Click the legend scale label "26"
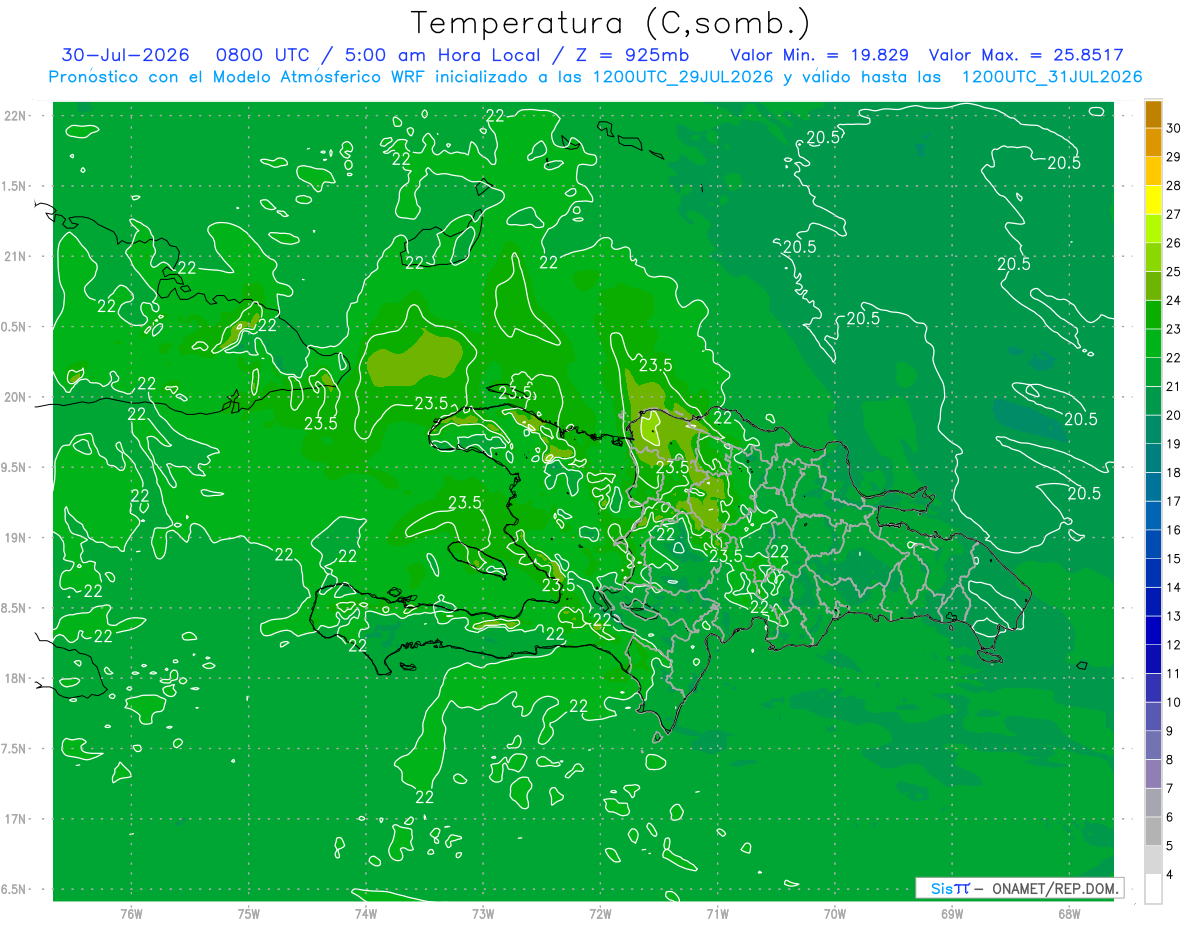 1174,242
